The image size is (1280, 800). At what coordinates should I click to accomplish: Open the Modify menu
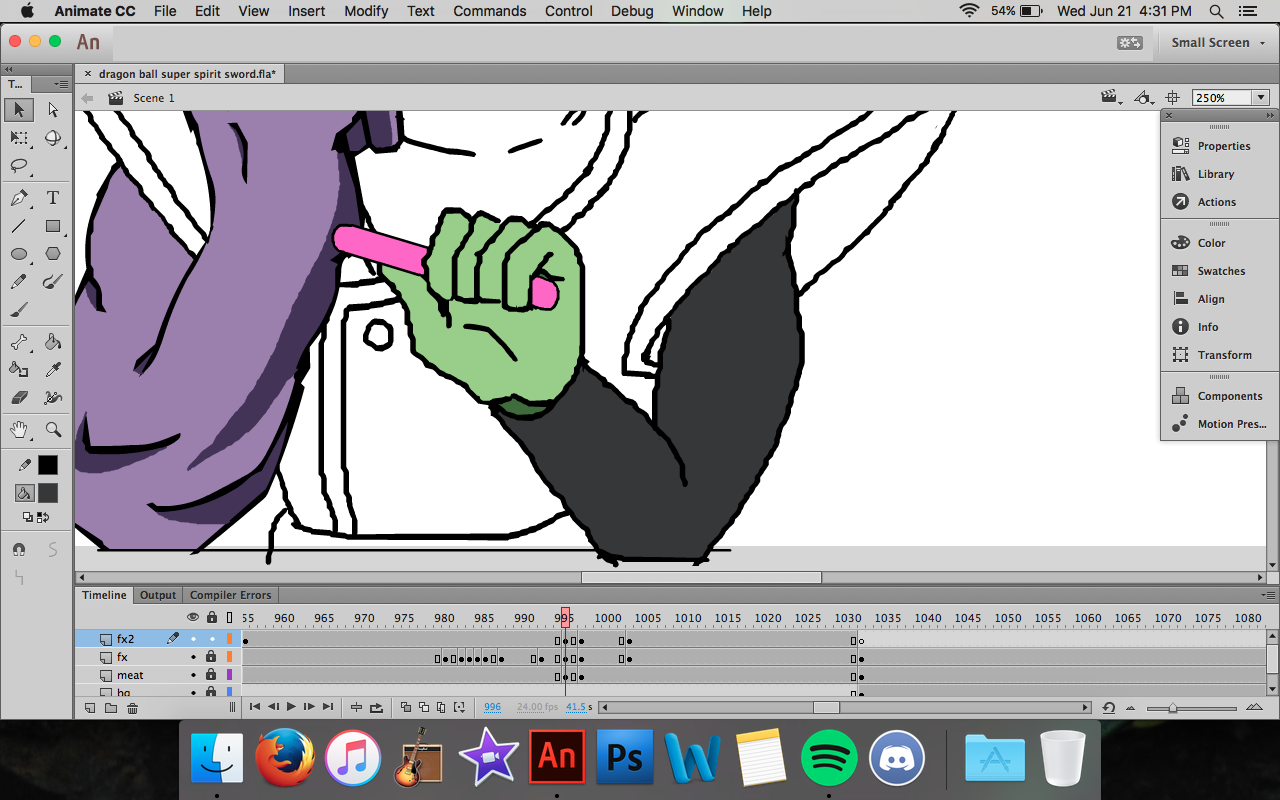click(x=366, y=11)
